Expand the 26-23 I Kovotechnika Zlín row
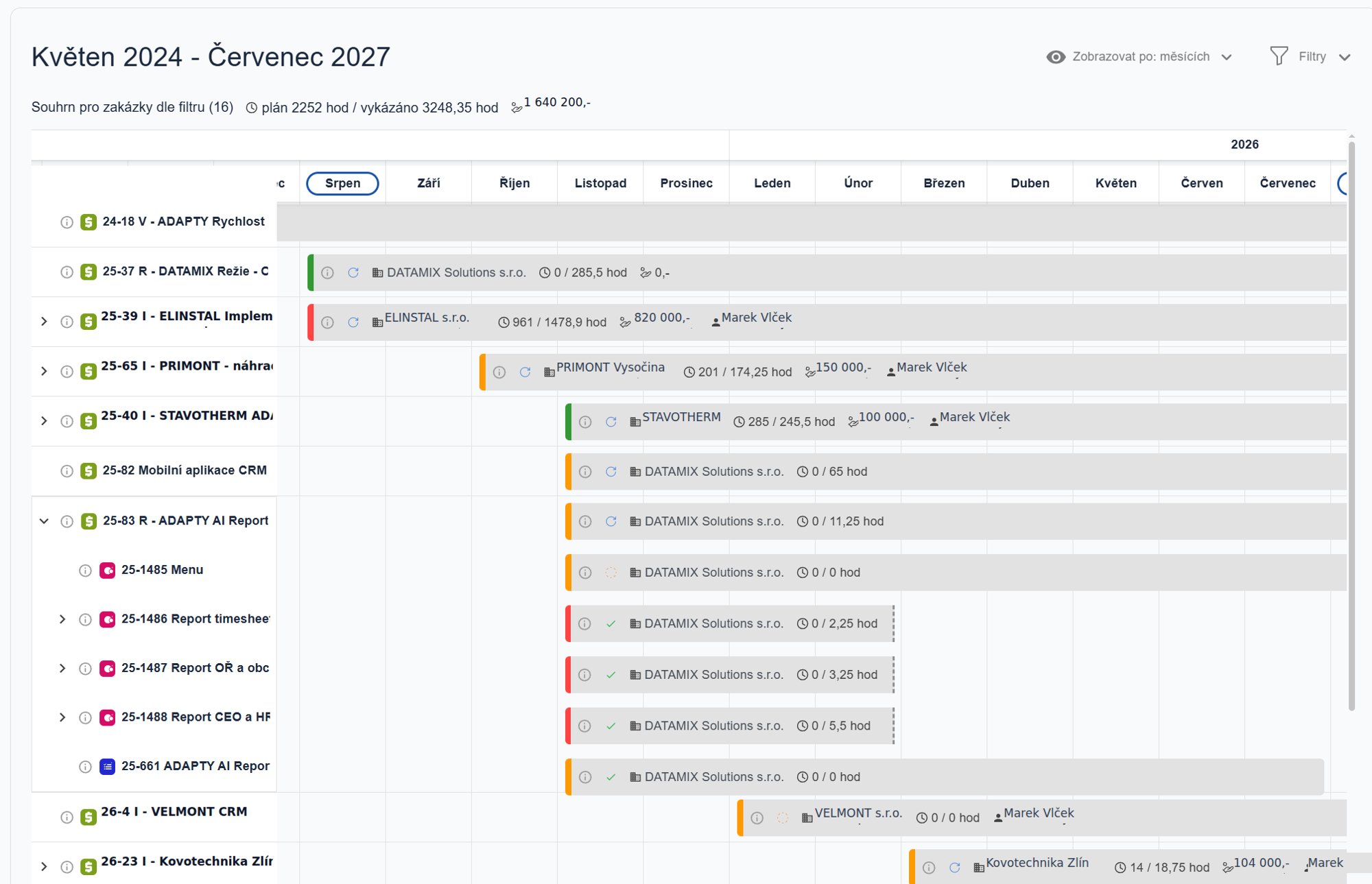Image resolution: width=1372 pixels, height=884 pixels. pos(44,866)
